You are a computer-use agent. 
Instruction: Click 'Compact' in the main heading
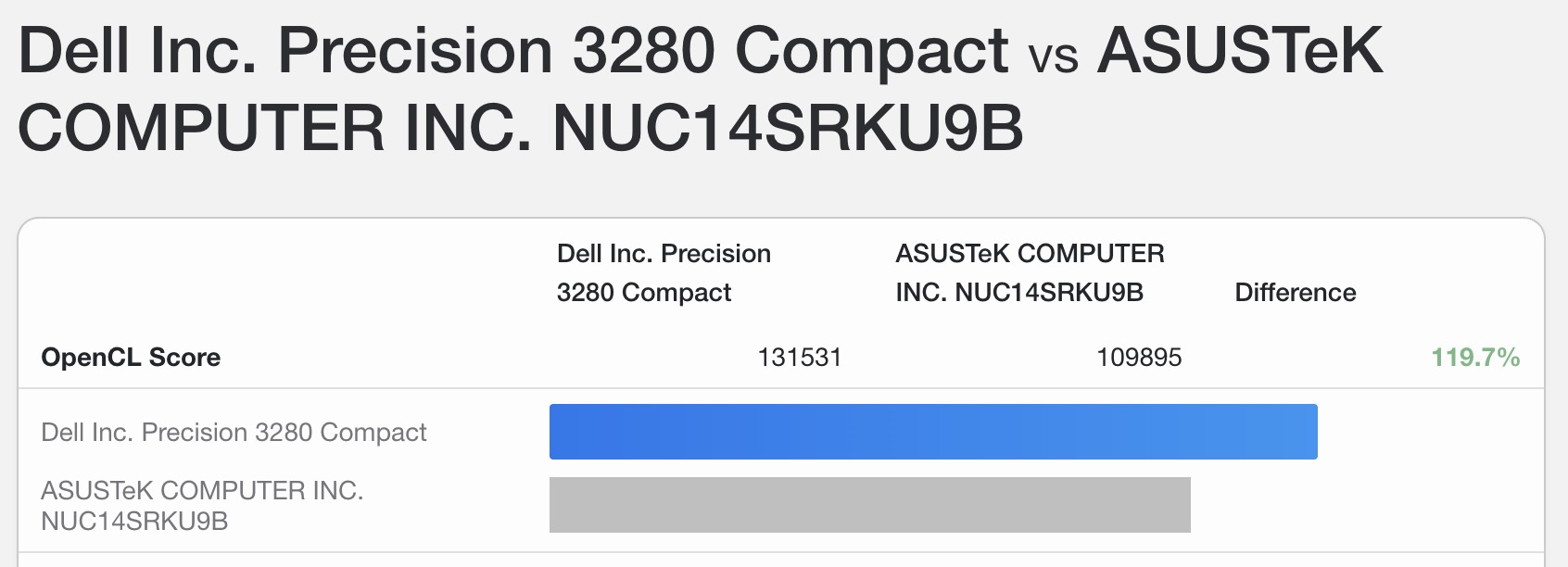(871, 50)
